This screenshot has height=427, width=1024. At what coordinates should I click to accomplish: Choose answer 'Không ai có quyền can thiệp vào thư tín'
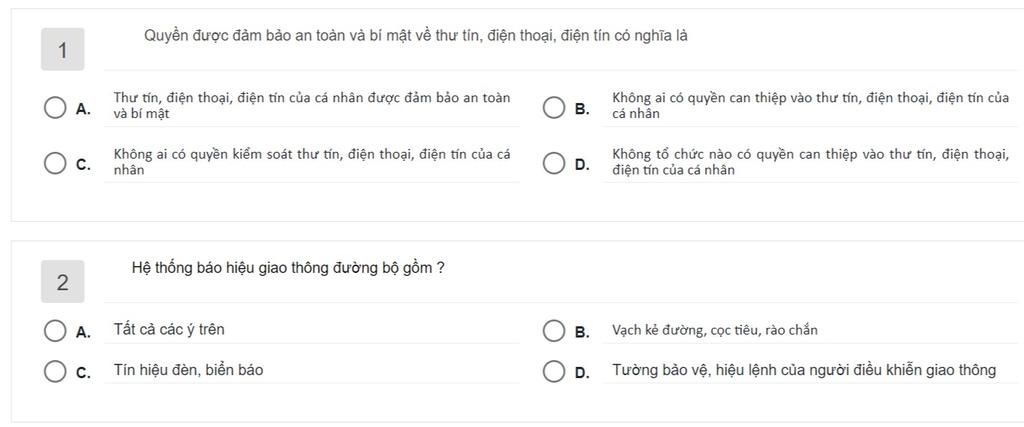tap(810, 106)
